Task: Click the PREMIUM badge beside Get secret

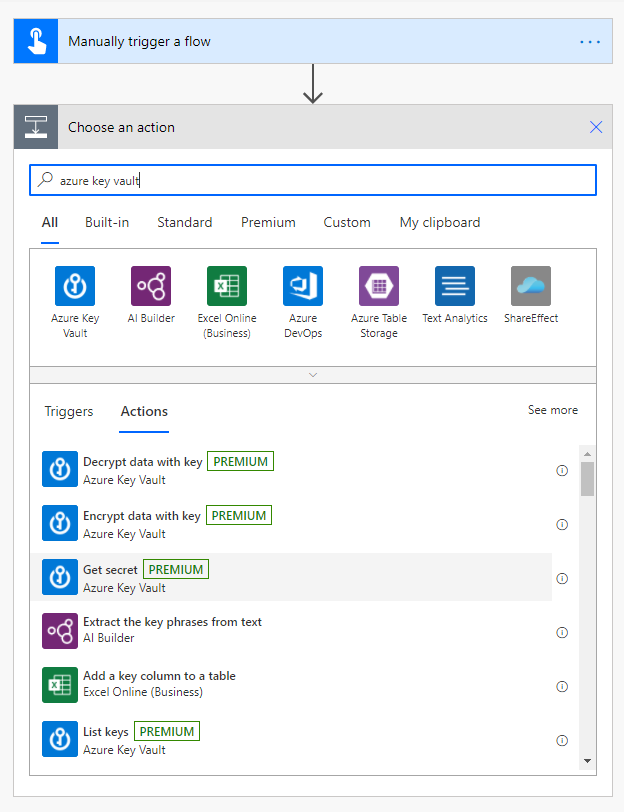Action: [x=176, y=569]
